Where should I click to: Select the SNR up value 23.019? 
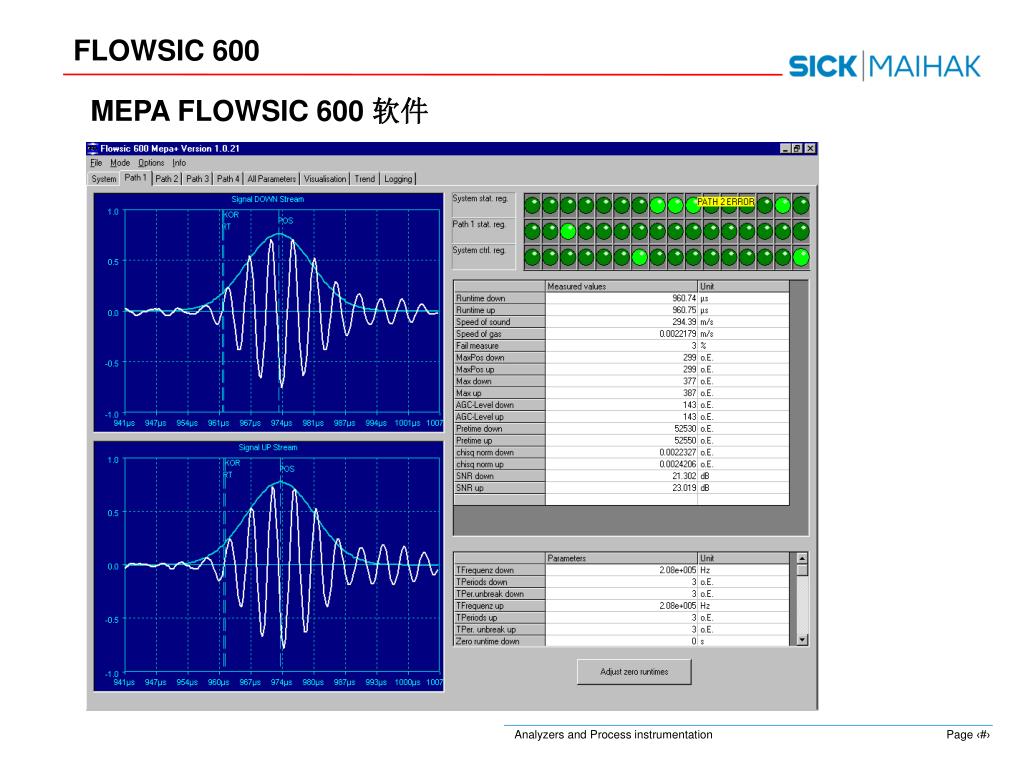tap(684, 488)
